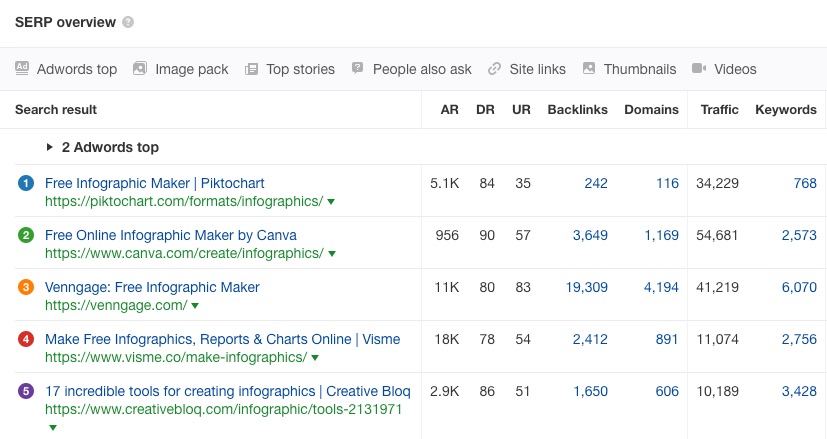Click the Site links chain icon
This screenshot has width=827, height=439.
point(494,69)
